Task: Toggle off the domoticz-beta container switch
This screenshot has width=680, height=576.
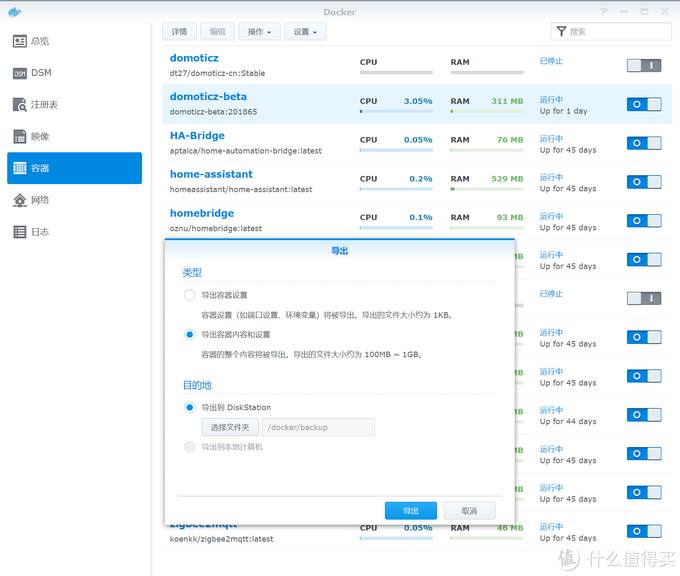Action: pyautogui.click(x=644, y=104)
